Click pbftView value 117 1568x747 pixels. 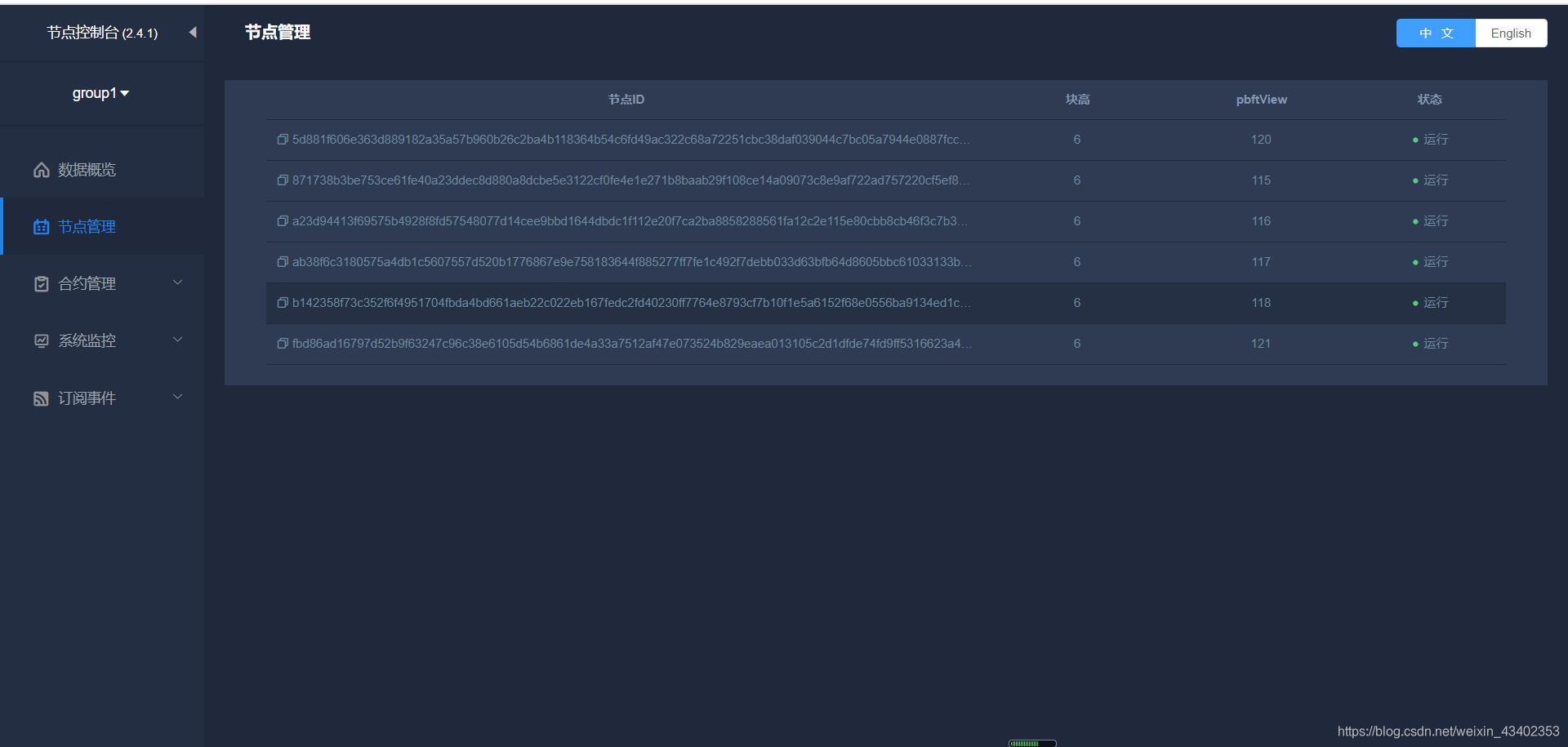click(x=1261, y=262)
